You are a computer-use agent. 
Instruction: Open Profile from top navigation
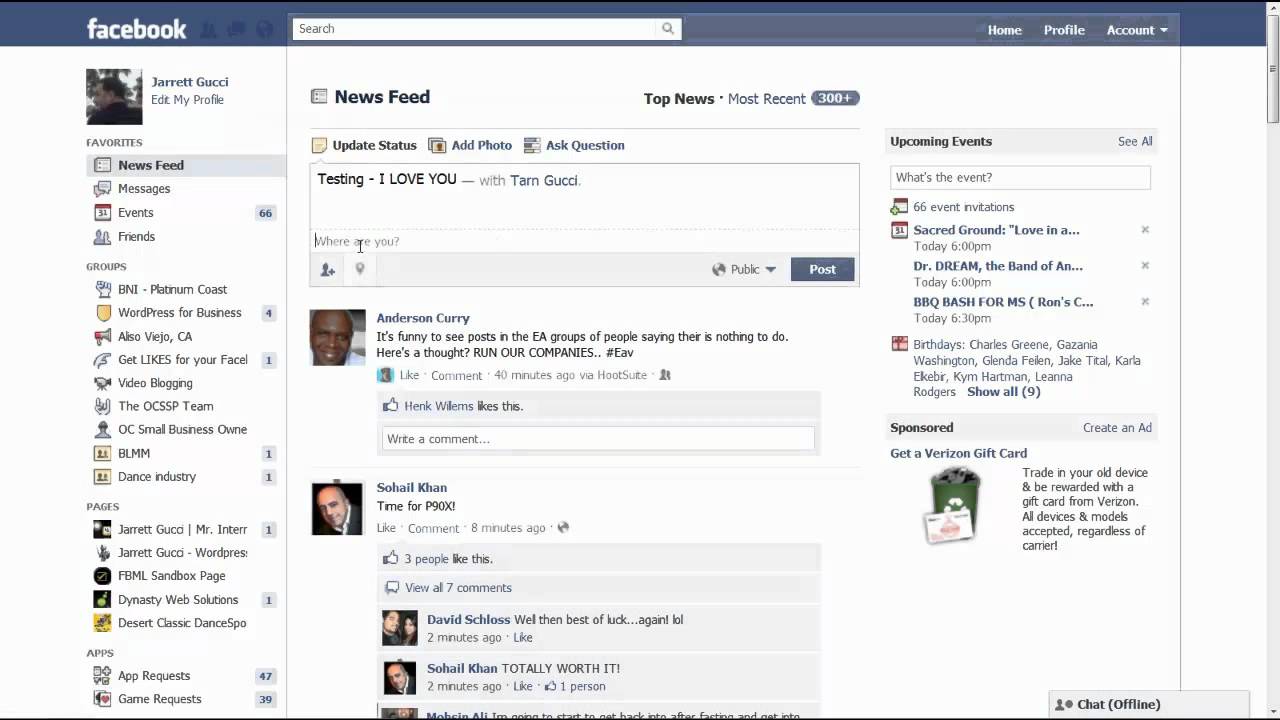[1064, 30]
